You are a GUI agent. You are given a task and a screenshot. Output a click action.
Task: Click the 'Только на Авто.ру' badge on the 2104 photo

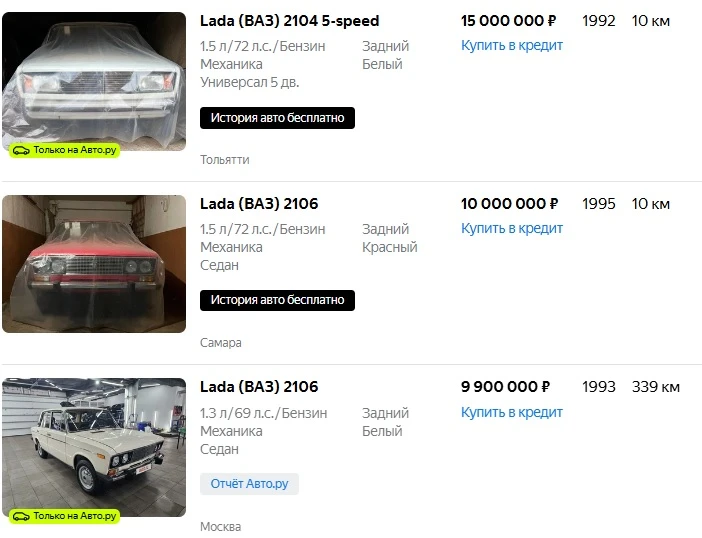[64, 150]
